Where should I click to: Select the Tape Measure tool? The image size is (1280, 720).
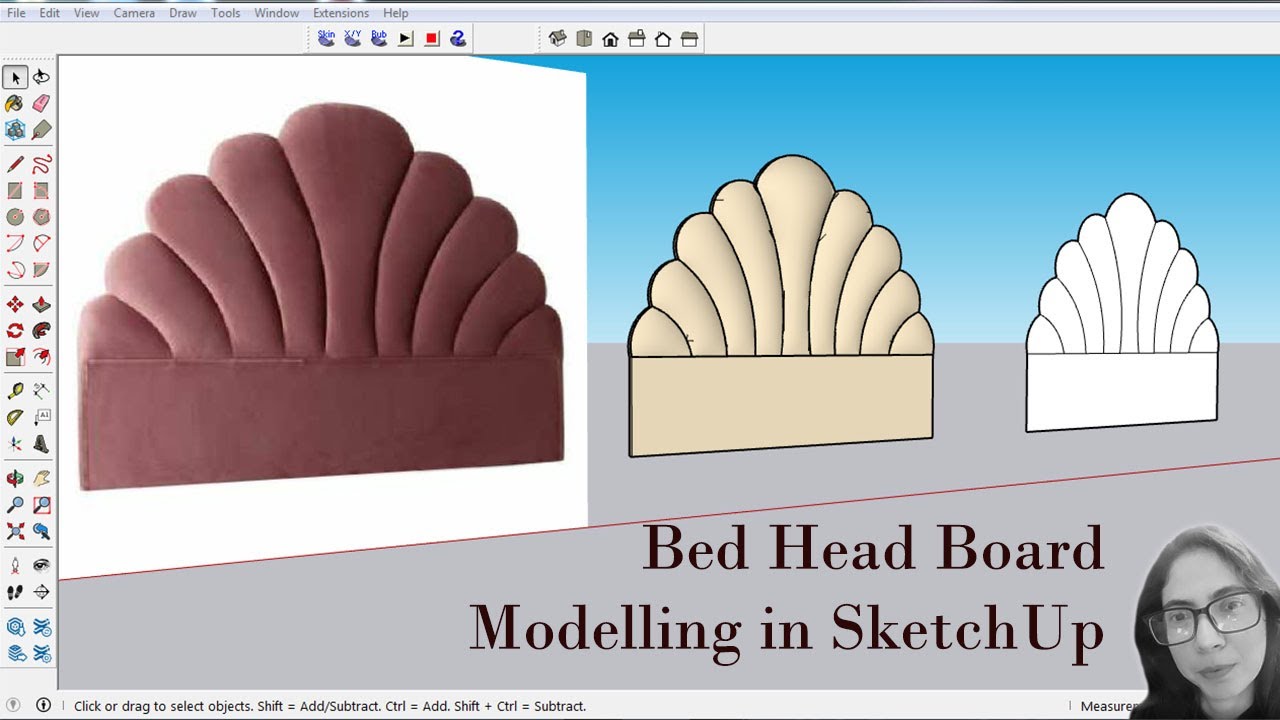15,391
